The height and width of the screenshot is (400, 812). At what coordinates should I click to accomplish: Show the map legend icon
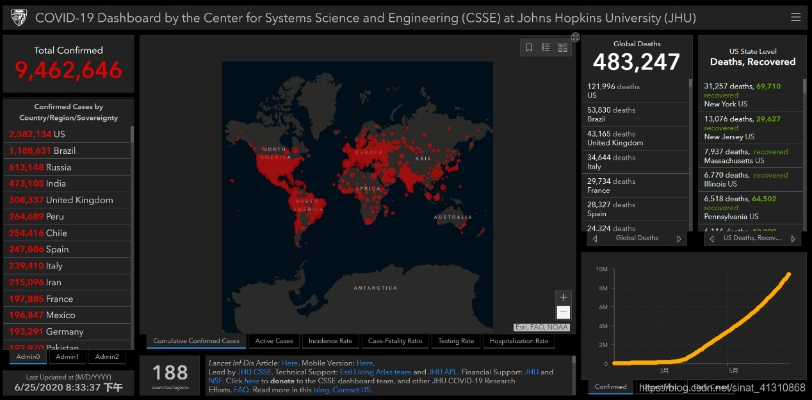coord(545,47)
